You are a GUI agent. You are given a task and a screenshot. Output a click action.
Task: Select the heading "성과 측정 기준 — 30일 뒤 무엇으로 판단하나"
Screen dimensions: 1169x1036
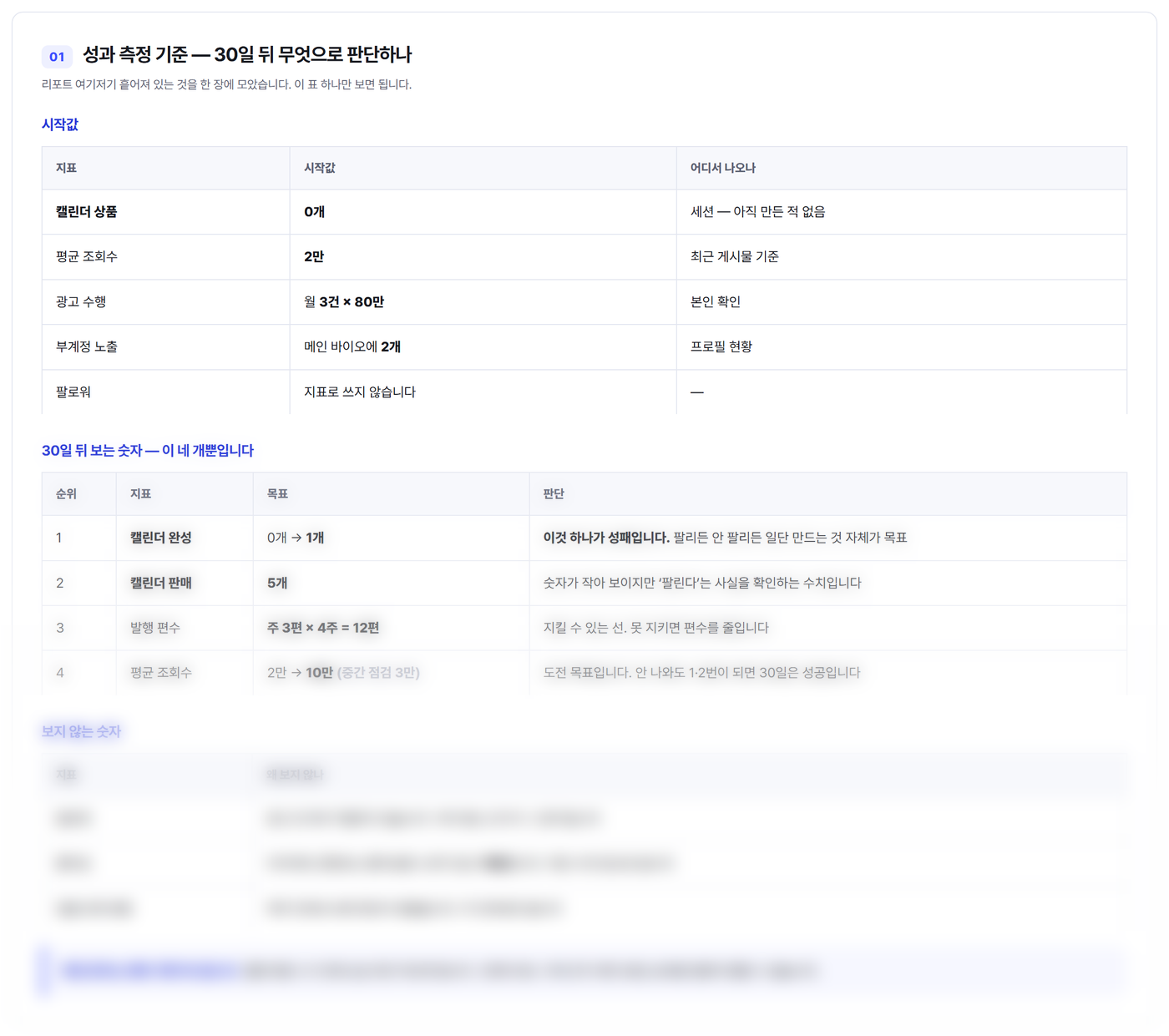247,55
